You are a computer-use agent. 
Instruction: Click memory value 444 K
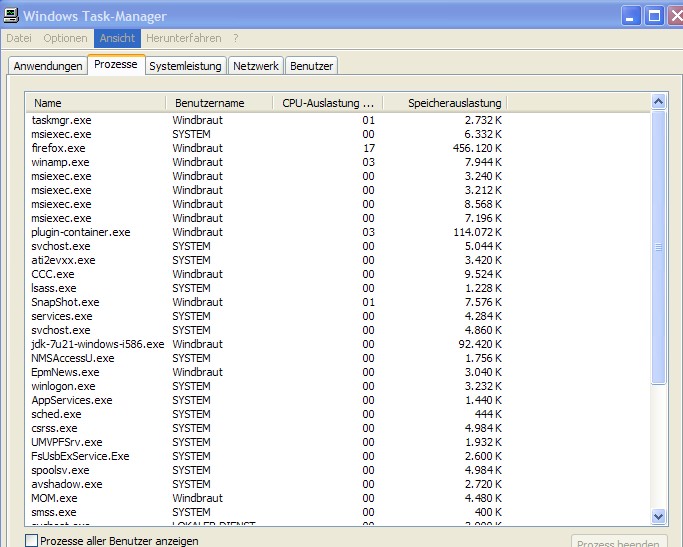488,414
